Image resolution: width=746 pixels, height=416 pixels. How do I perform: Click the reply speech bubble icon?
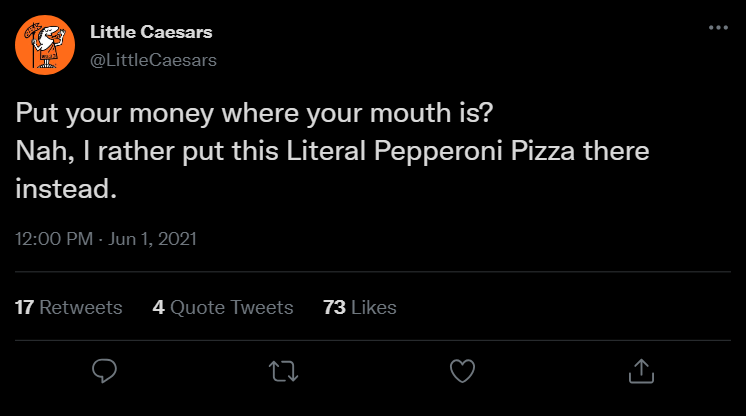click(105, 371)
